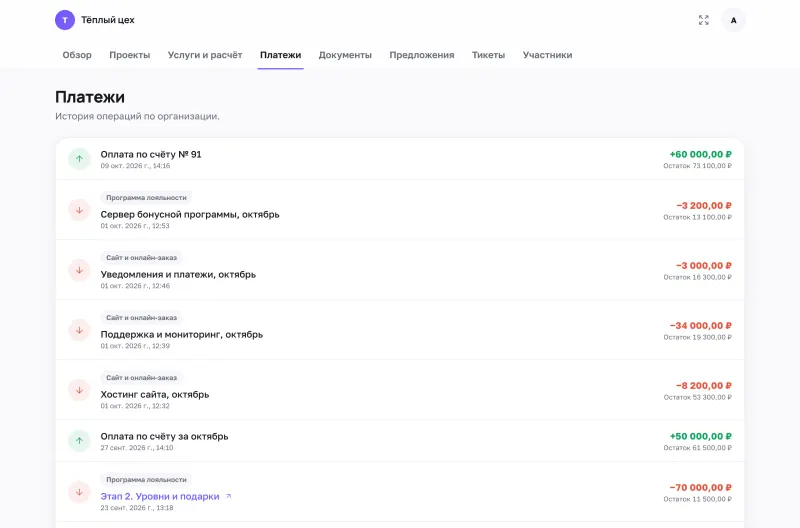
Task: Click the date 23 сент. 2026 г., 13:18
Action: tap(137, 508)
